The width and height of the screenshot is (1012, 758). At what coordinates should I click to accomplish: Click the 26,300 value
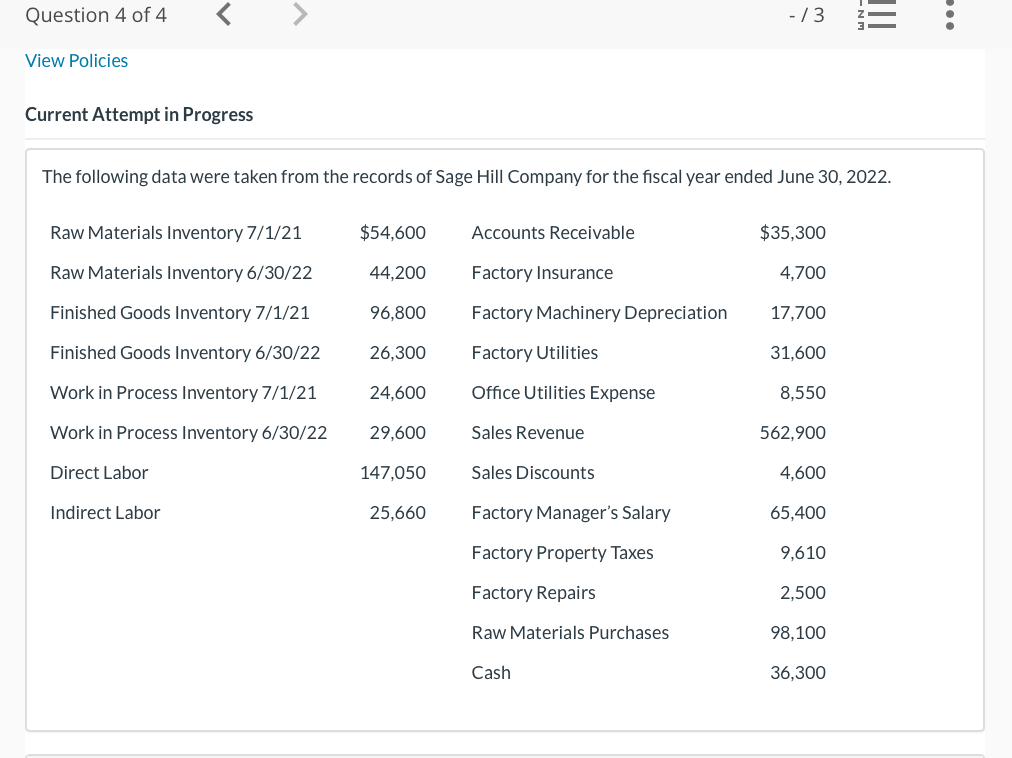click(398, 353)
